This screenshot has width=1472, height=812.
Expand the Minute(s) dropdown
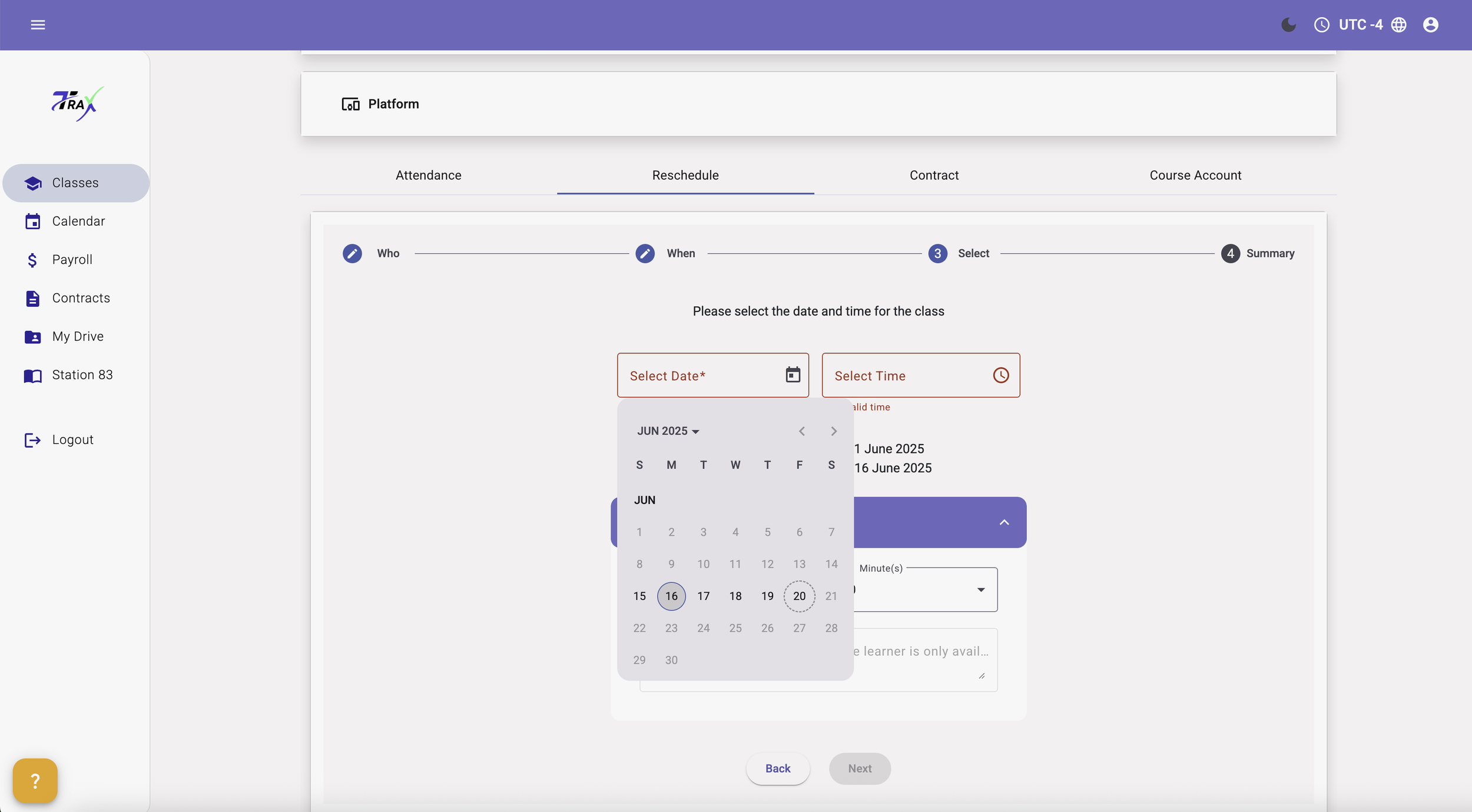click(x=980, y=589)
